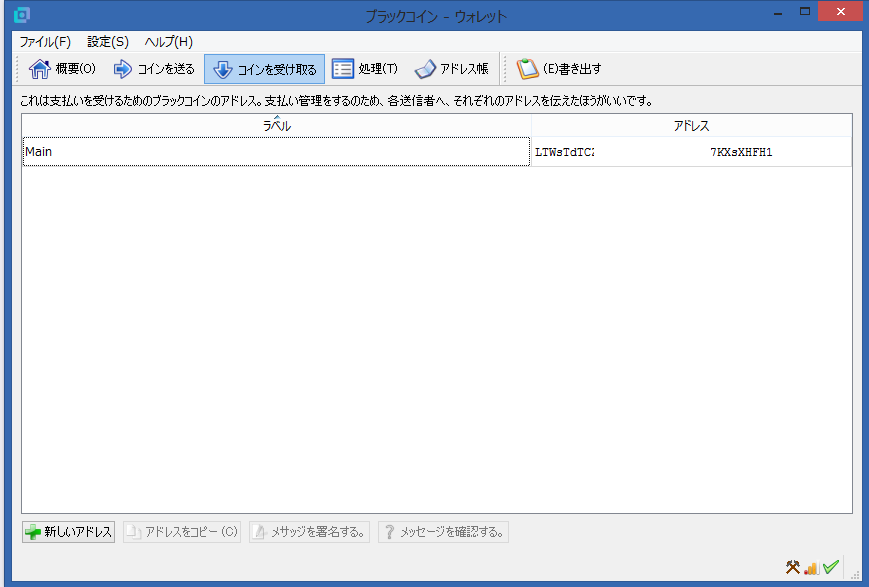Click the 新しいアドレス button
The image size is (869, 587).
pyautogui.click(x=69, y=532)
